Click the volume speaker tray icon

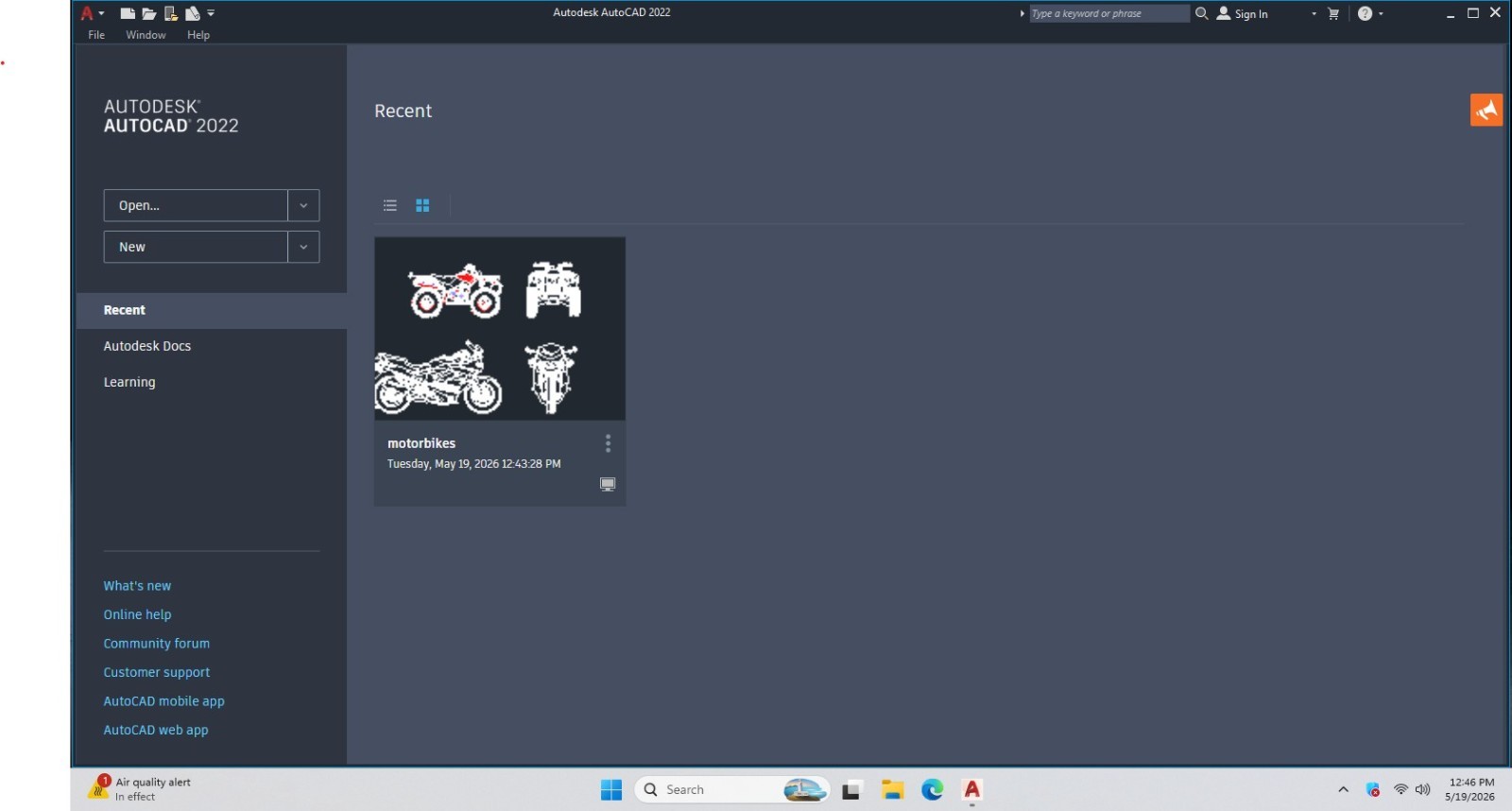click(x=1422, y=789)
